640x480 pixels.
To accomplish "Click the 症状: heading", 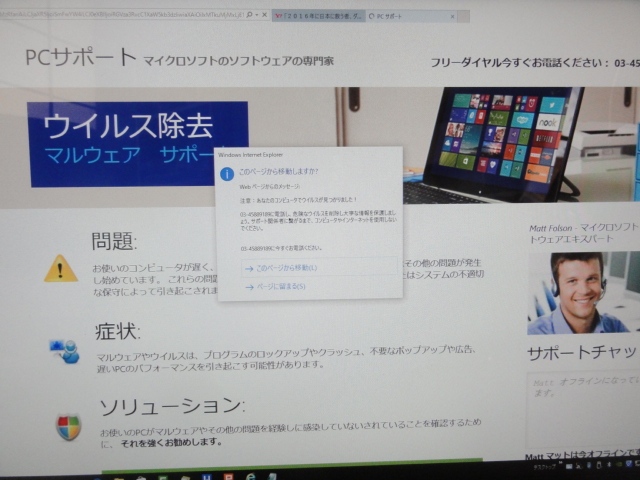I will click(x=118, y=331).
